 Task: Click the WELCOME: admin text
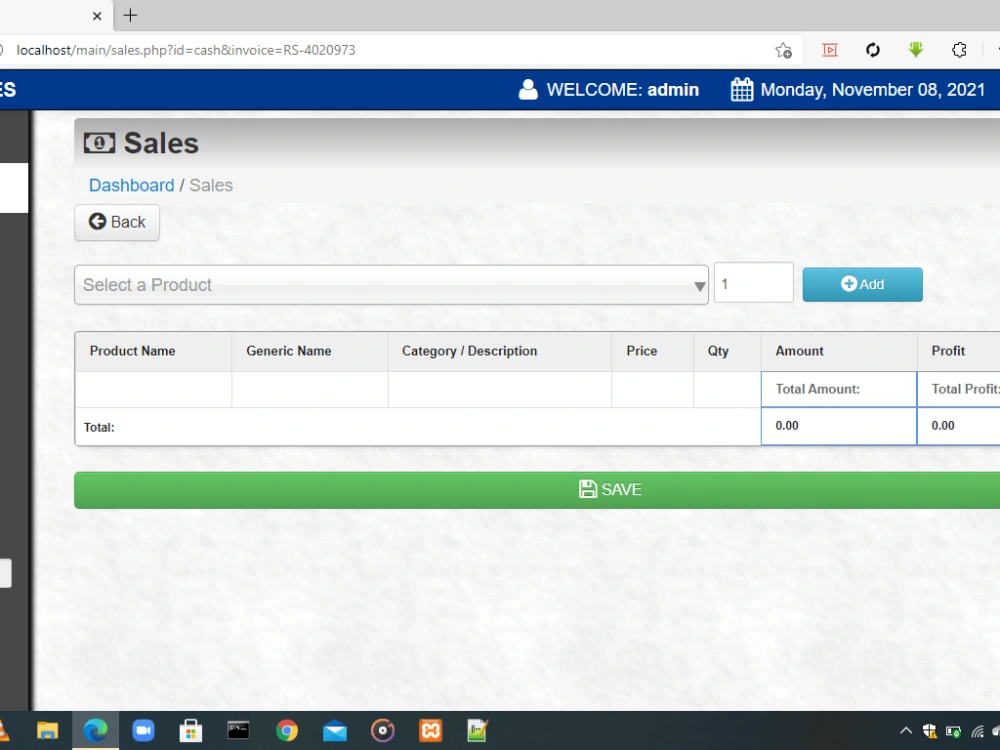[622, 90]
